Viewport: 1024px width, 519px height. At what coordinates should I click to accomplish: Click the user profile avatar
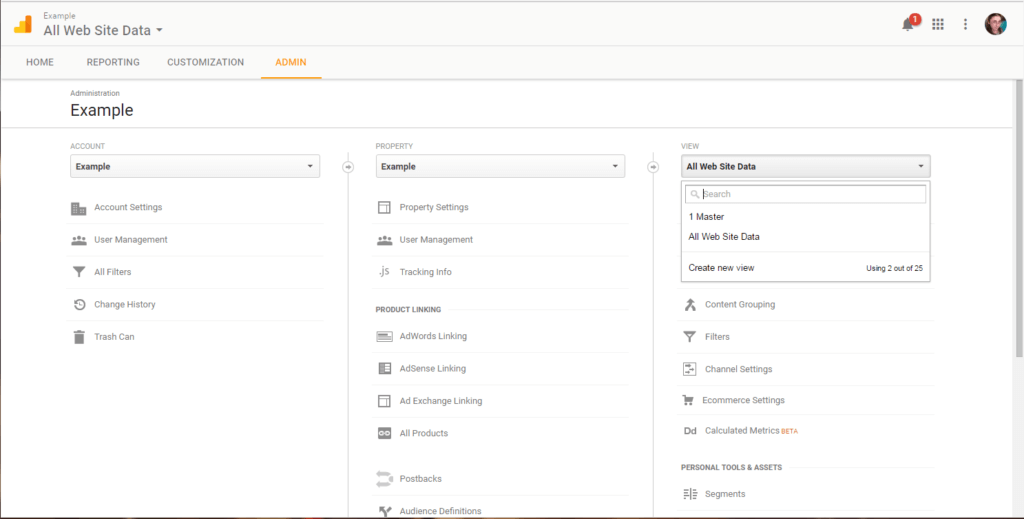(x=995, y=24)
